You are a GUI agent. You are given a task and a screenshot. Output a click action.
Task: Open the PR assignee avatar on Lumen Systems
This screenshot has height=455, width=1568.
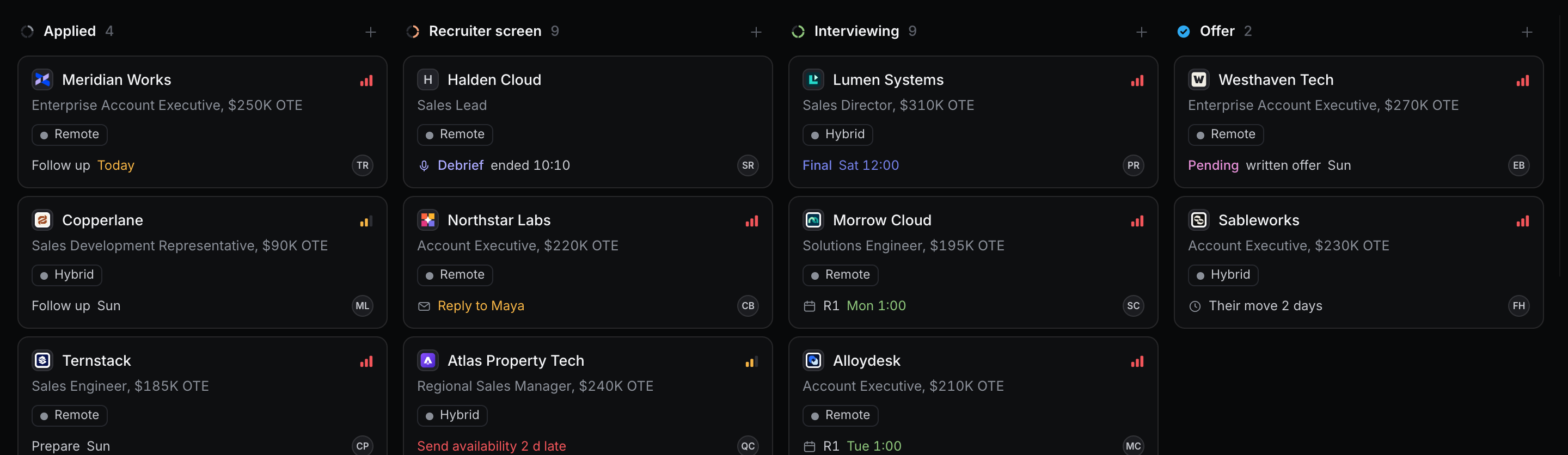[x=1134, y=165]
